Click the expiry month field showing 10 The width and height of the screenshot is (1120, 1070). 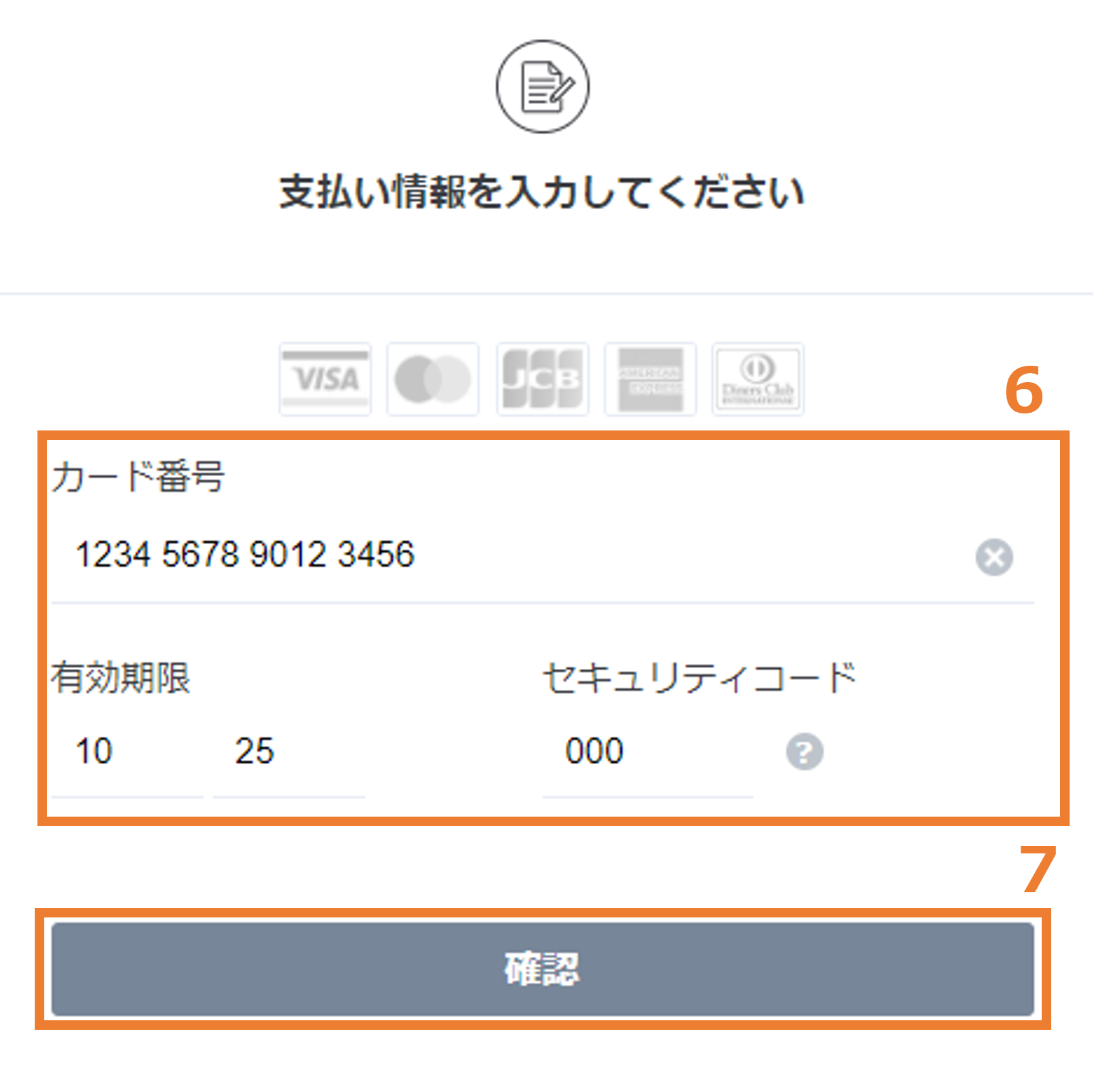pos(127,752)
